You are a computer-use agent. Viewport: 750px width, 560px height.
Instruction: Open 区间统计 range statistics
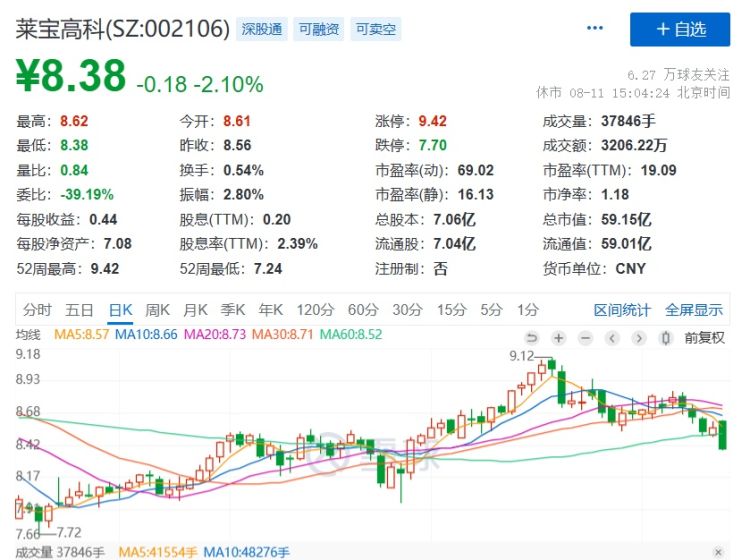622,310
